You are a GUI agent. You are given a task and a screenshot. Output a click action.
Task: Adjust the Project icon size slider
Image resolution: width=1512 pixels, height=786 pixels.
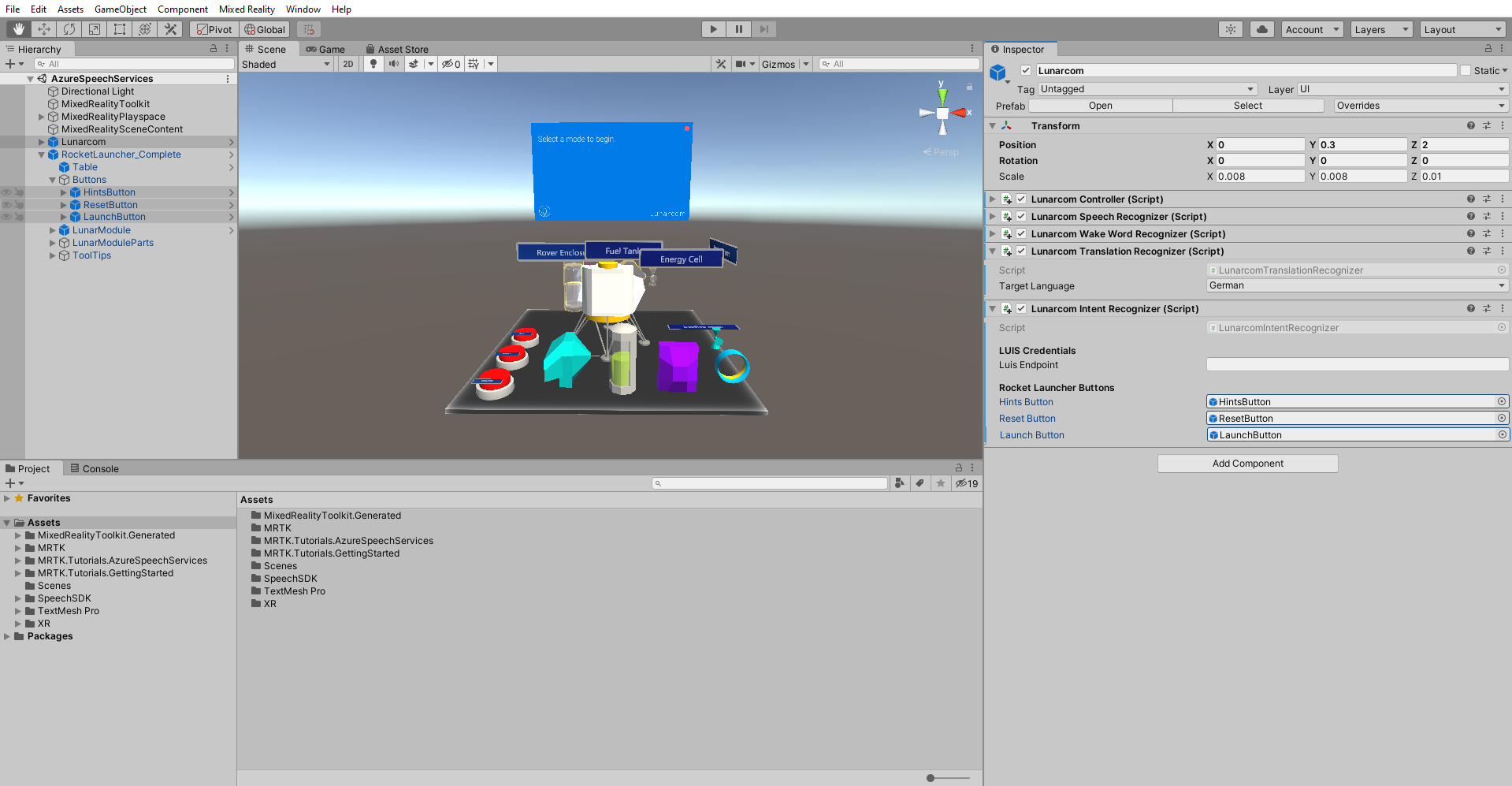pyautogui.click(x=931, y=778)
